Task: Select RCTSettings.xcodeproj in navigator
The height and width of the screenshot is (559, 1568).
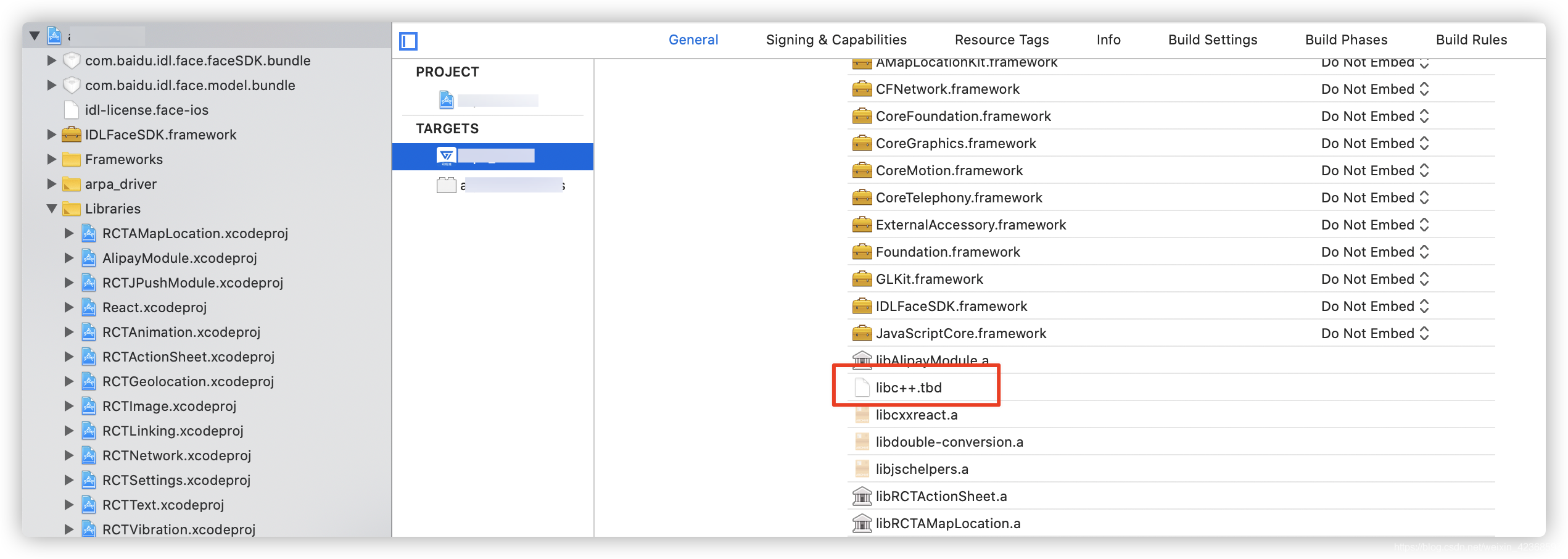Action: pos(176,480)
